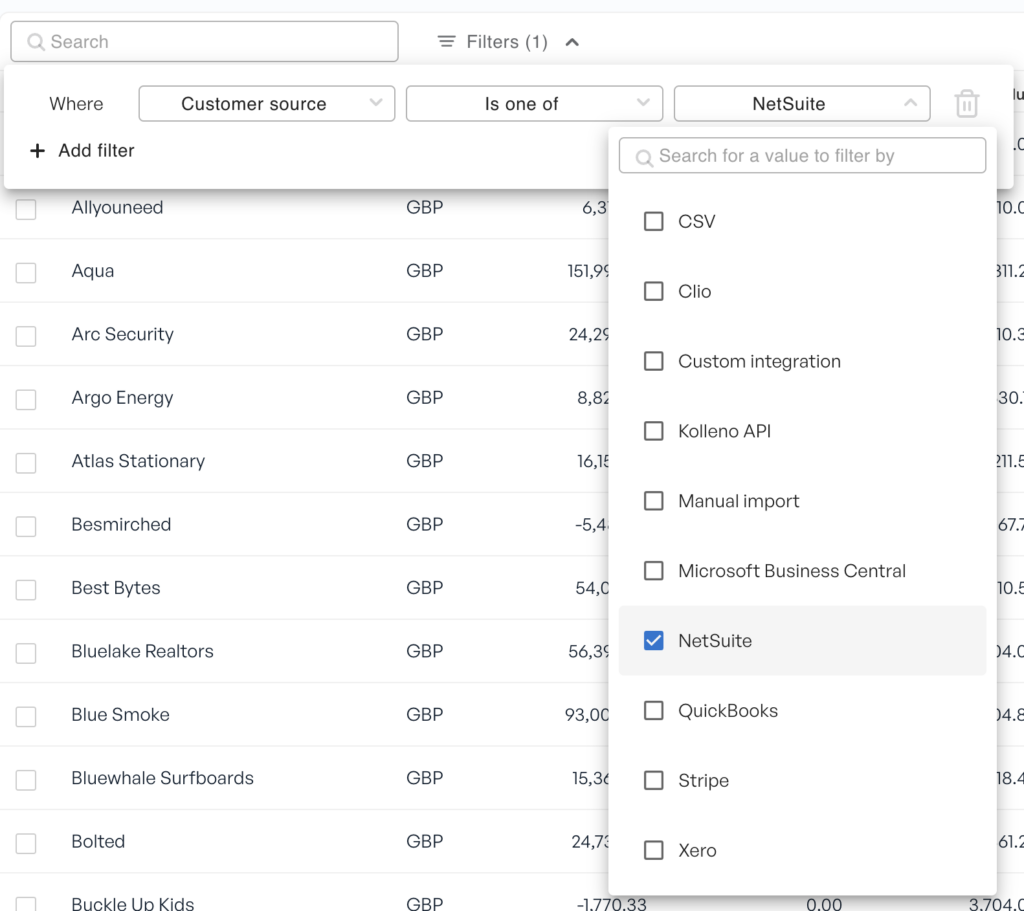Select Microsoft Business Central option
Image resolution: width=1024 pixels, height=911 pixels.
654,571
